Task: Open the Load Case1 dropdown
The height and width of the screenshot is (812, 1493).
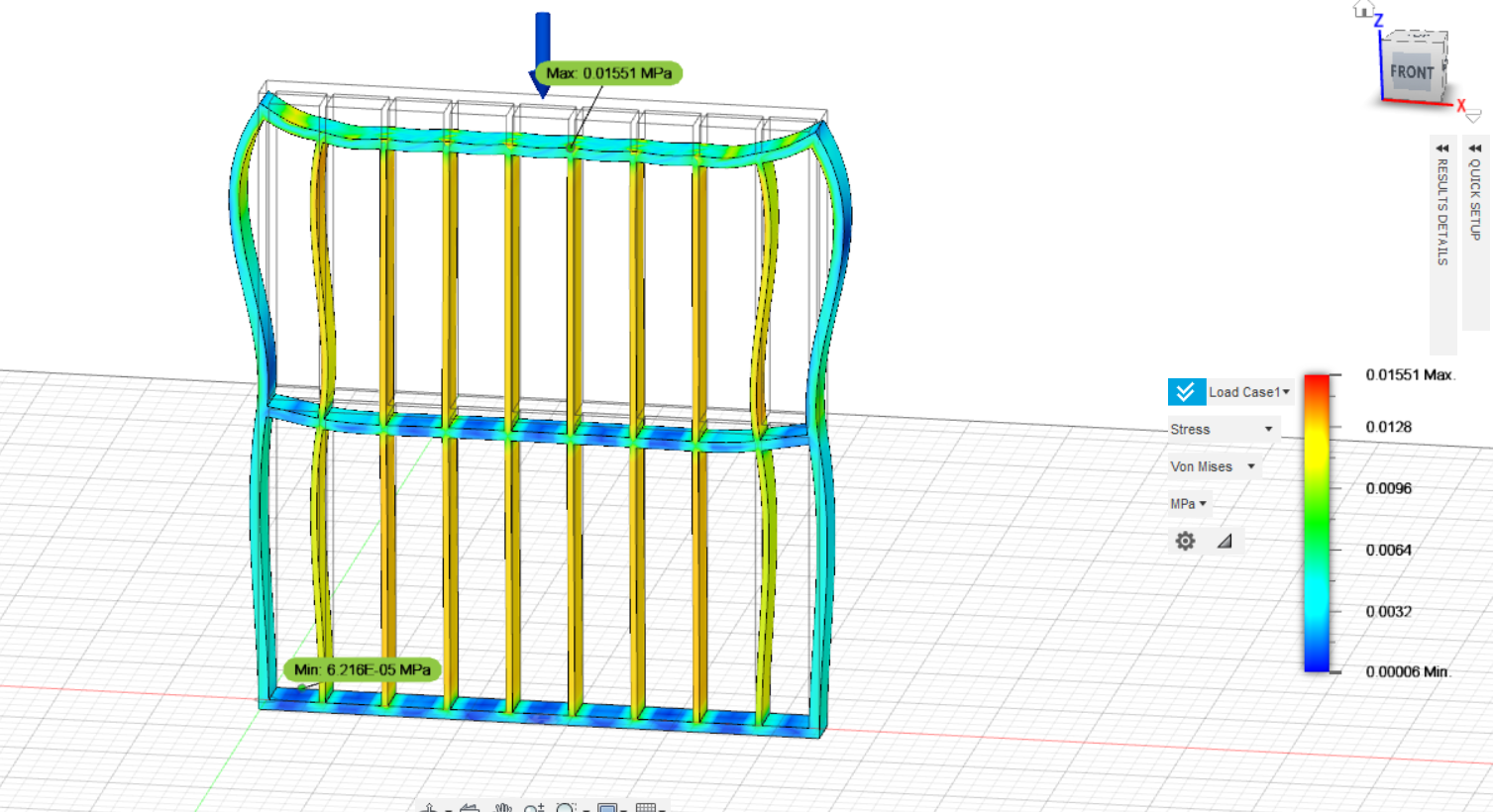Action: (x=1249, y=392)
